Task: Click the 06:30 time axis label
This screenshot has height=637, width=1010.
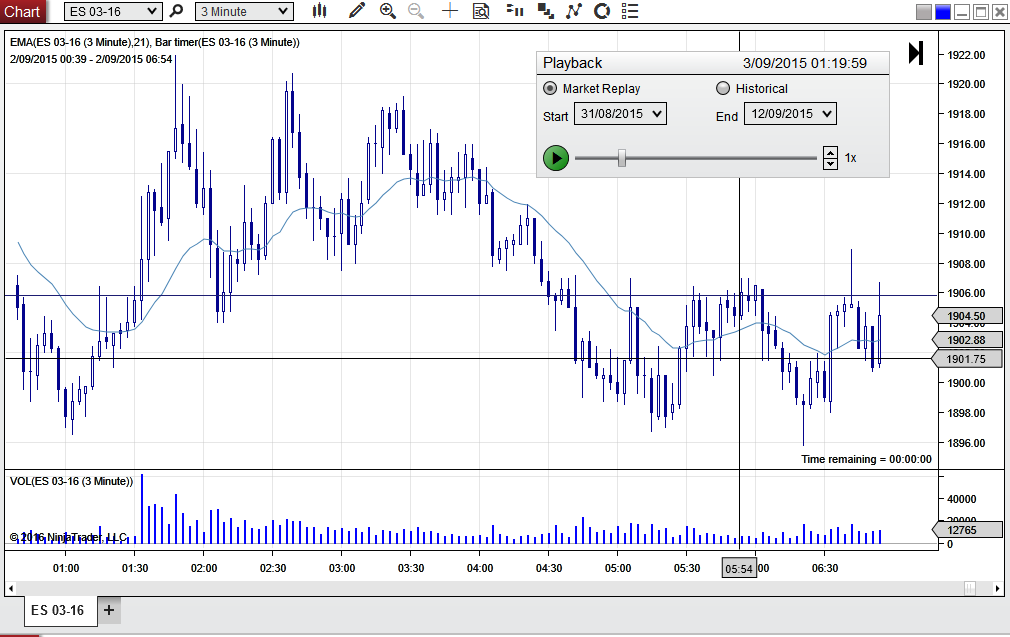Action: coord(824,569)
